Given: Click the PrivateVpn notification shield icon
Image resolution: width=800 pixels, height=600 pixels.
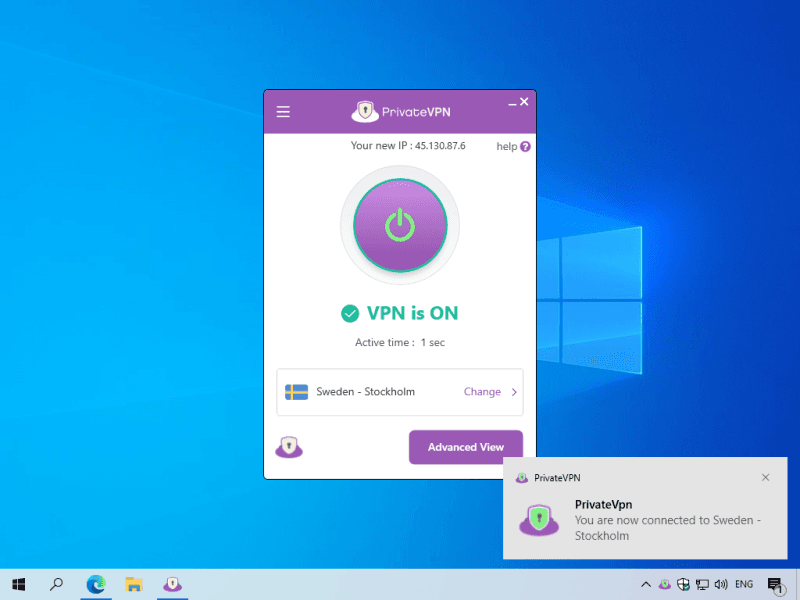Looking at the screenshot, I should pyautogui.click(x=539, y=520).
